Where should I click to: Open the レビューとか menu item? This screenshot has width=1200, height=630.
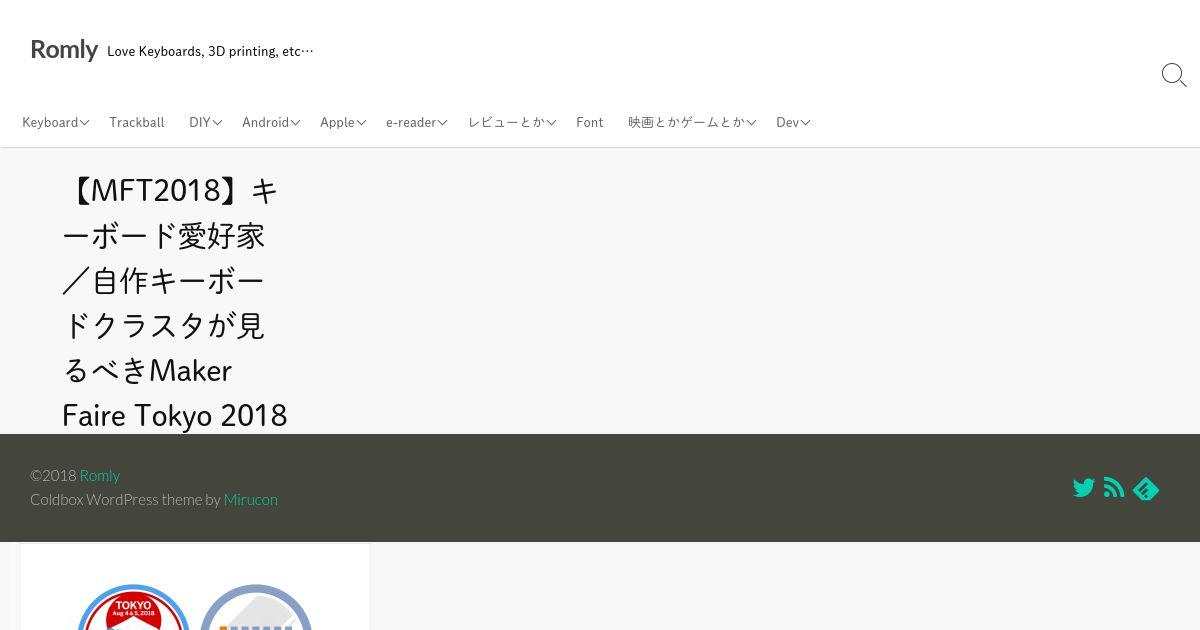pyautogui.click(x=506, y=122)
